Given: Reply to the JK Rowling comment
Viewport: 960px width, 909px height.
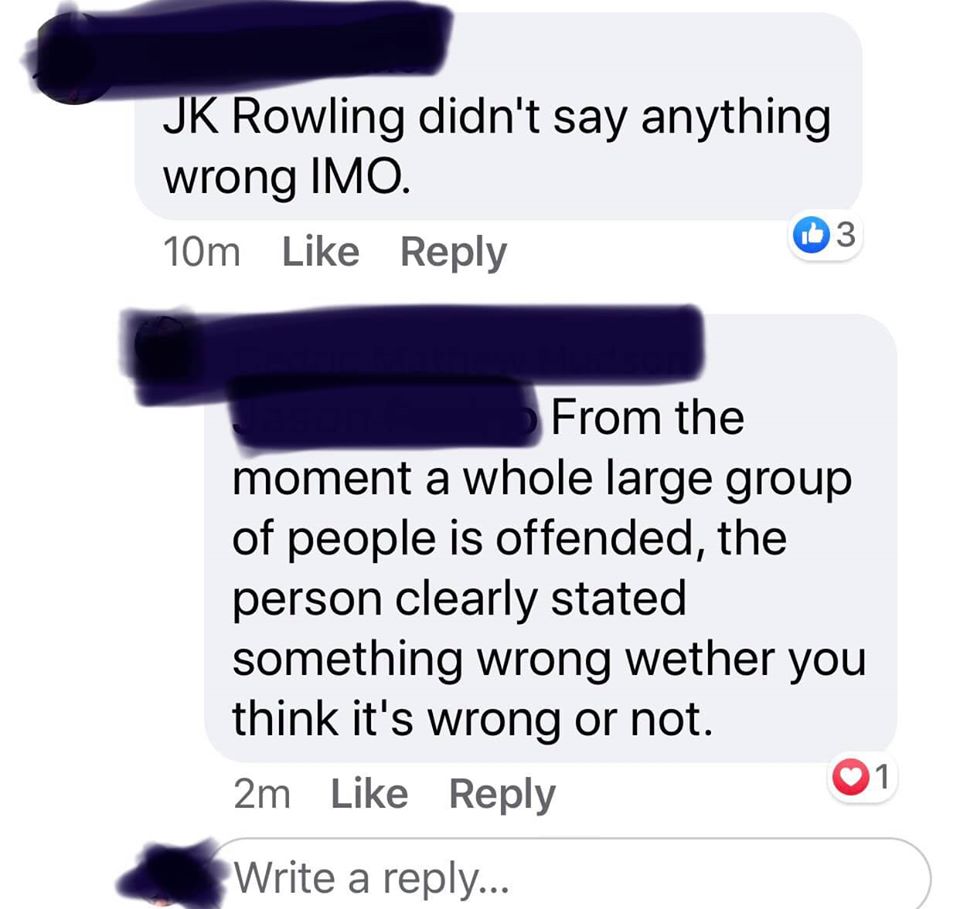Looking at the screenshot, I should (x=453, y=253).
